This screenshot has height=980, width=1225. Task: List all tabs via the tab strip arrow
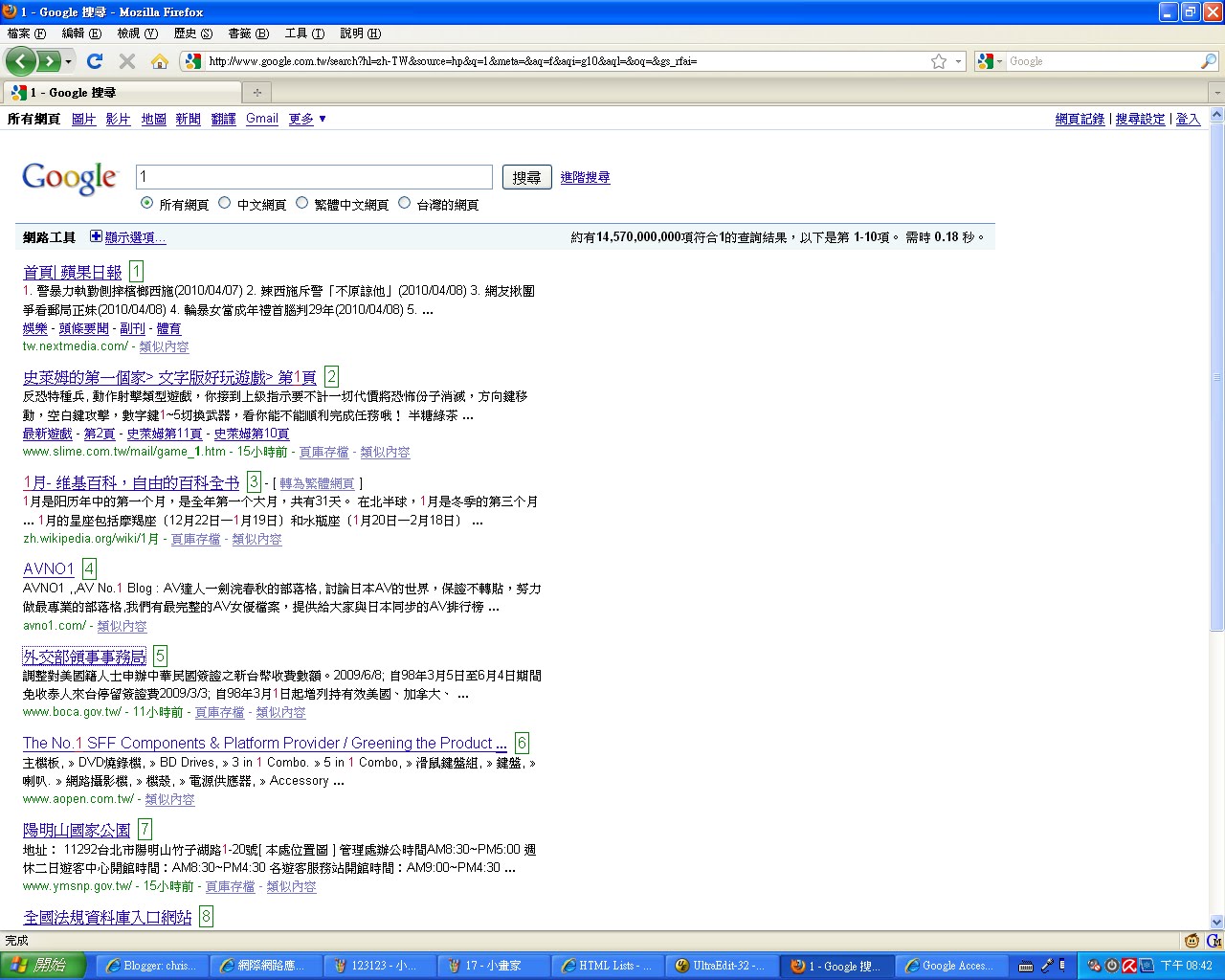point(1216,93)
